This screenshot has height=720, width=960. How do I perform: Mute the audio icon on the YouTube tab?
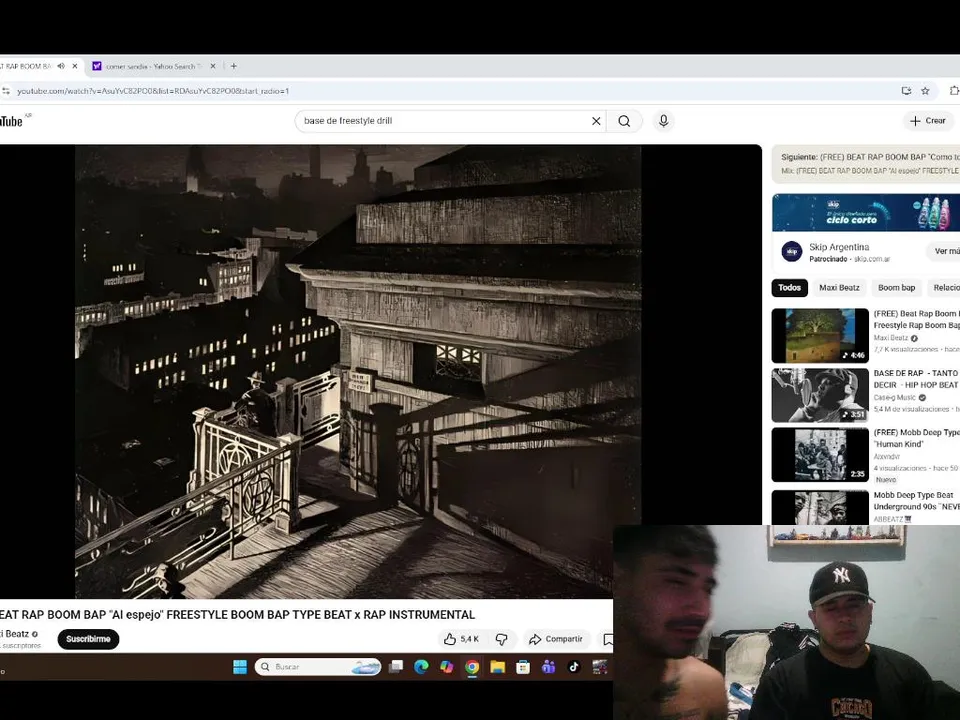(x=61, y=66)
